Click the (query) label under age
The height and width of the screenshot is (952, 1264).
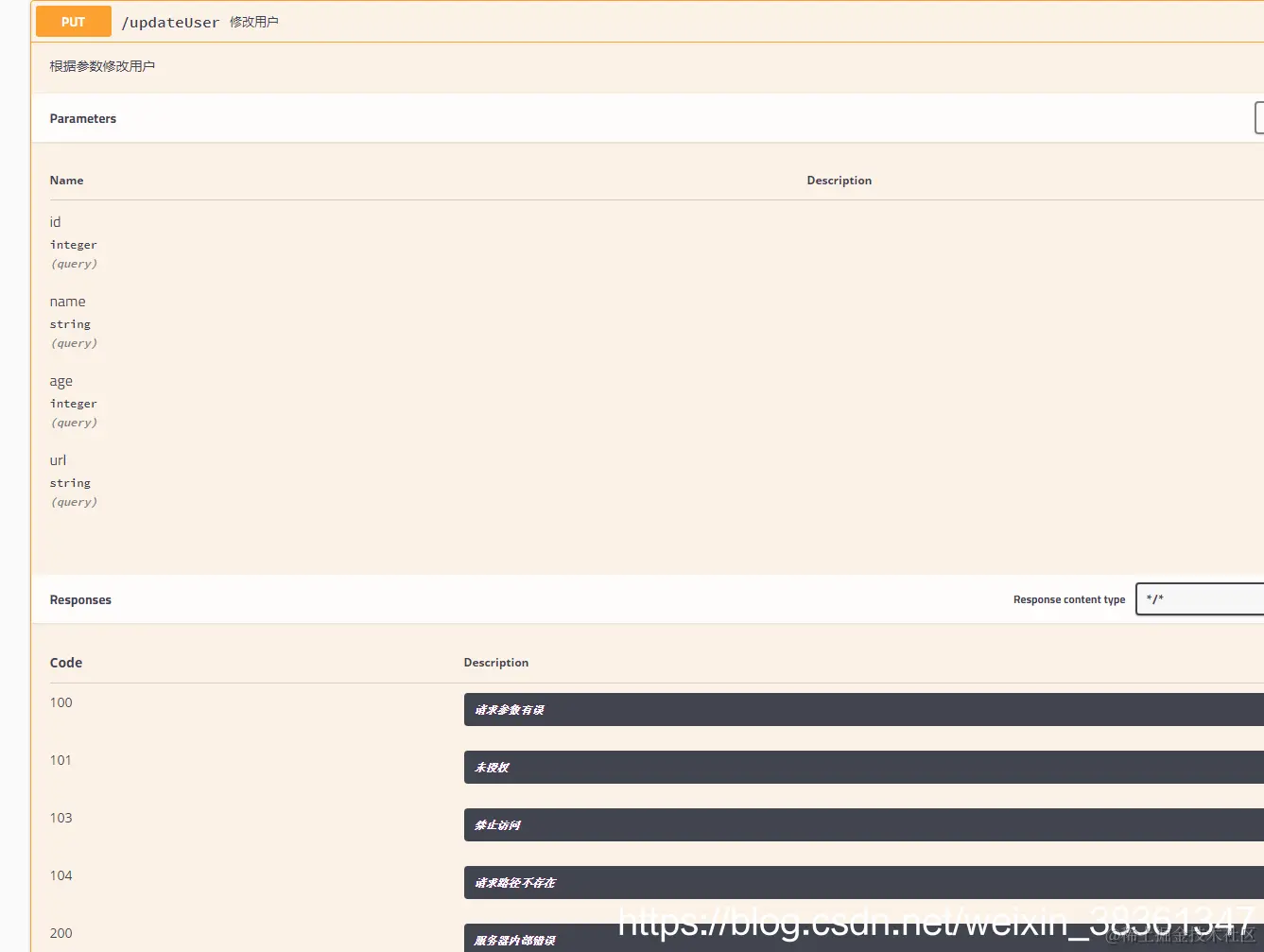74,423
